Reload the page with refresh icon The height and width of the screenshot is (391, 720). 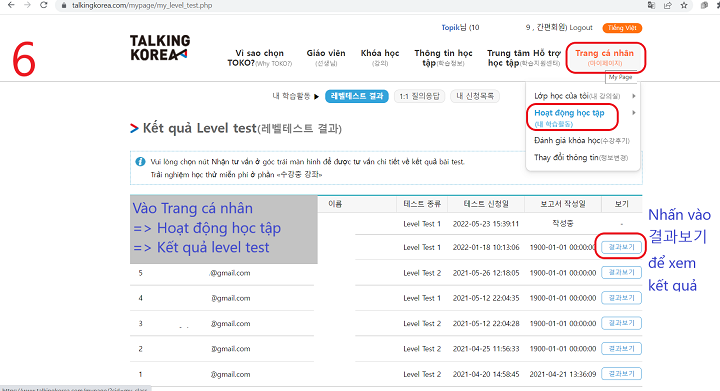44,5
